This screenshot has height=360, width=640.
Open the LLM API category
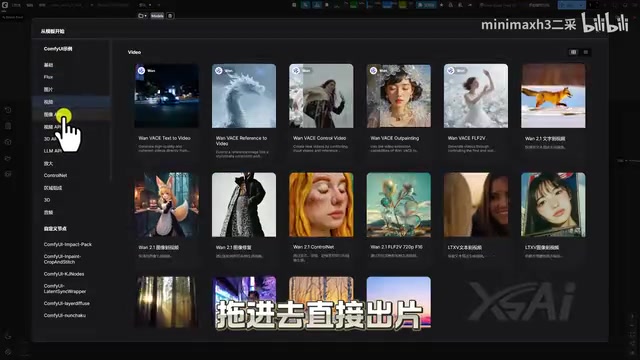click(x=53, y=151)
